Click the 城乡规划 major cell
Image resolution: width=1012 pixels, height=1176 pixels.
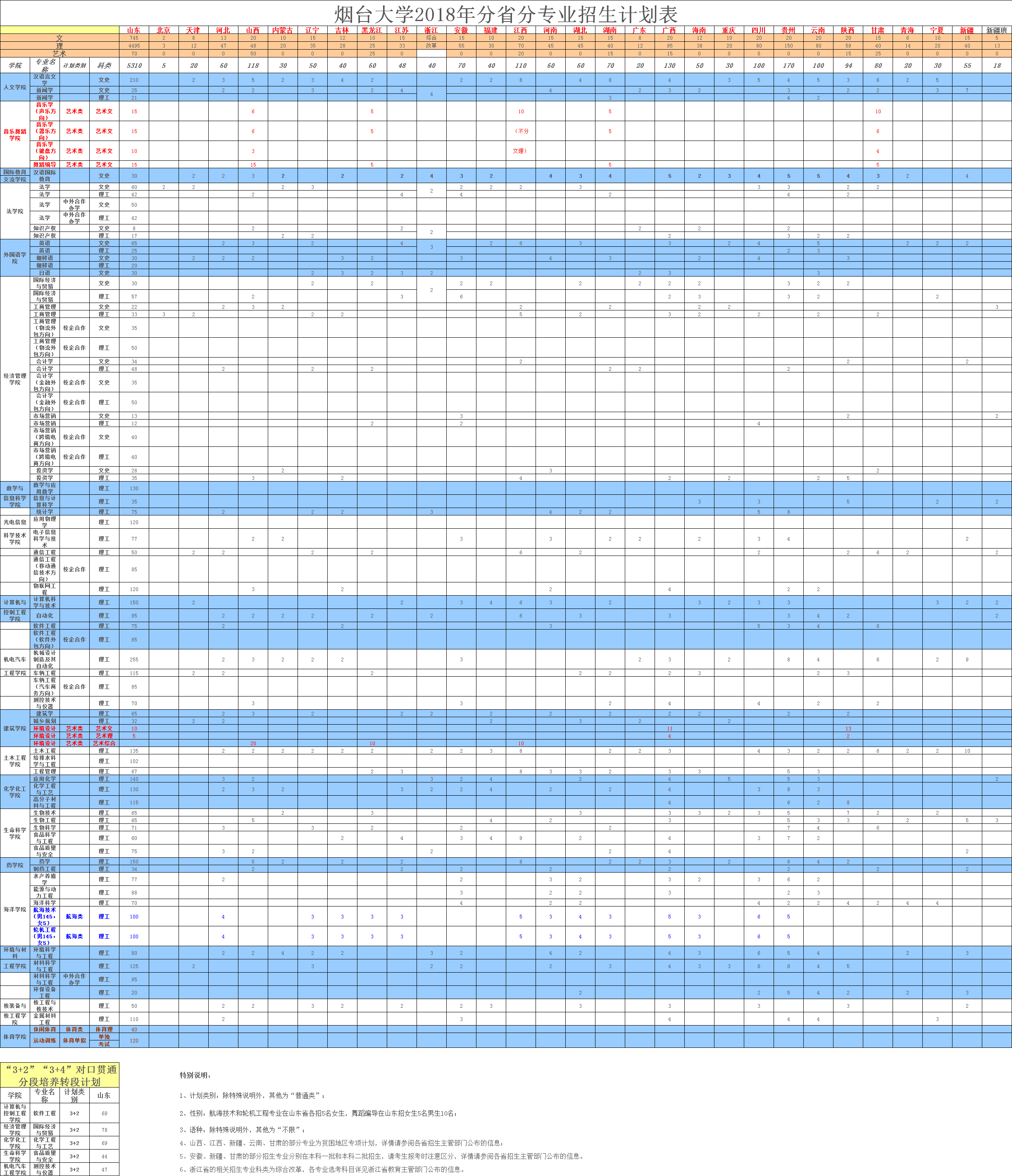(45, 721)
